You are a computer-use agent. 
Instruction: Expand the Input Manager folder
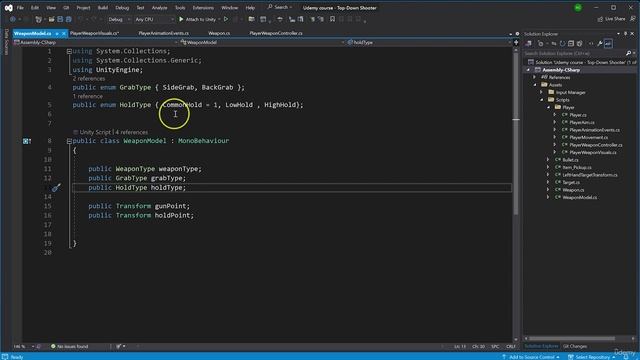click(542, 93)
